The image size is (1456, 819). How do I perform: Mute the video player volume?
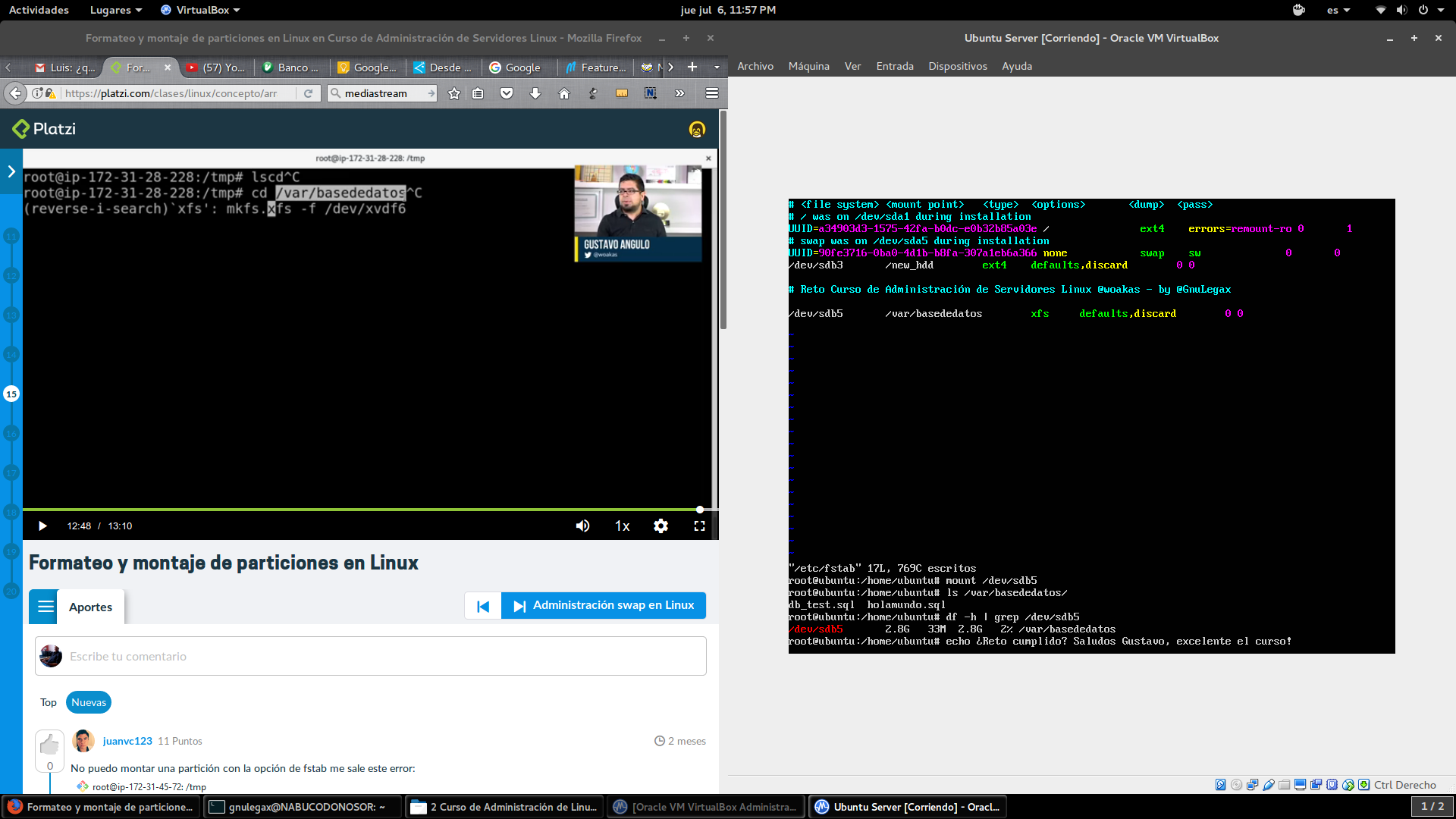(x=582, y=526)
